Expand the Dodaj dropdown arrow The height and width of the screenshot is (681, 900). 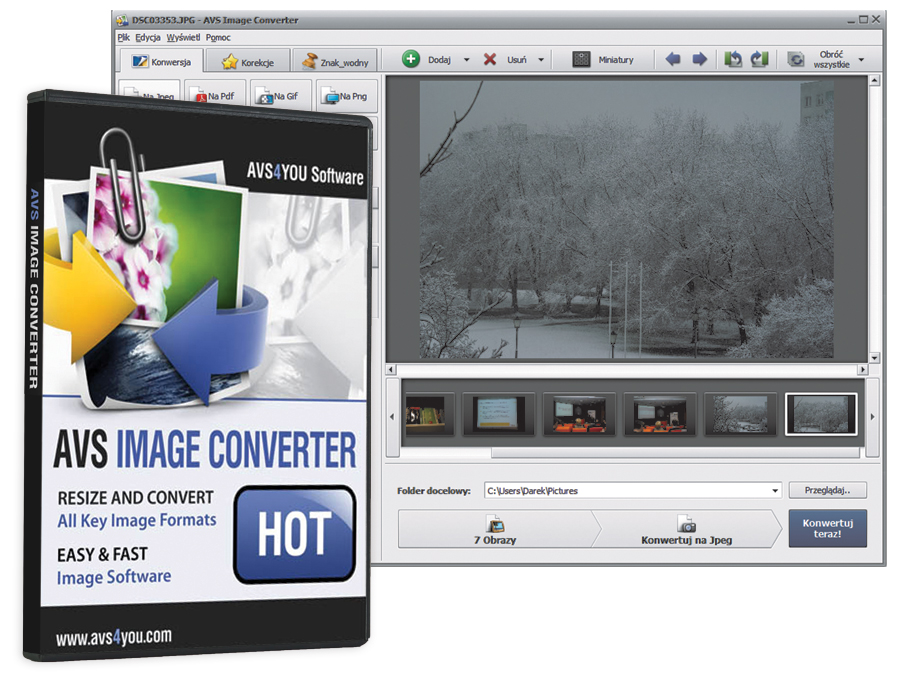point(466,60)
